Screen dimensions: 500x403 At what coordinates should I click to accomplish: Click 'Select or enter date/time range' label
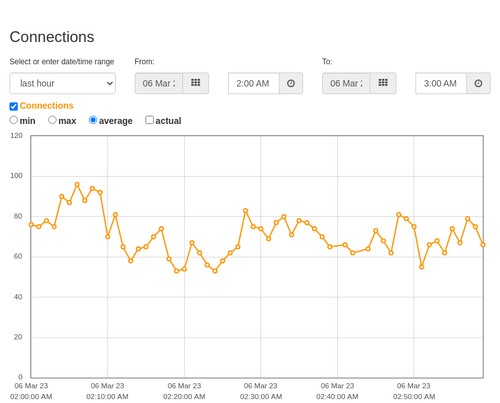[x=62, y=62]
